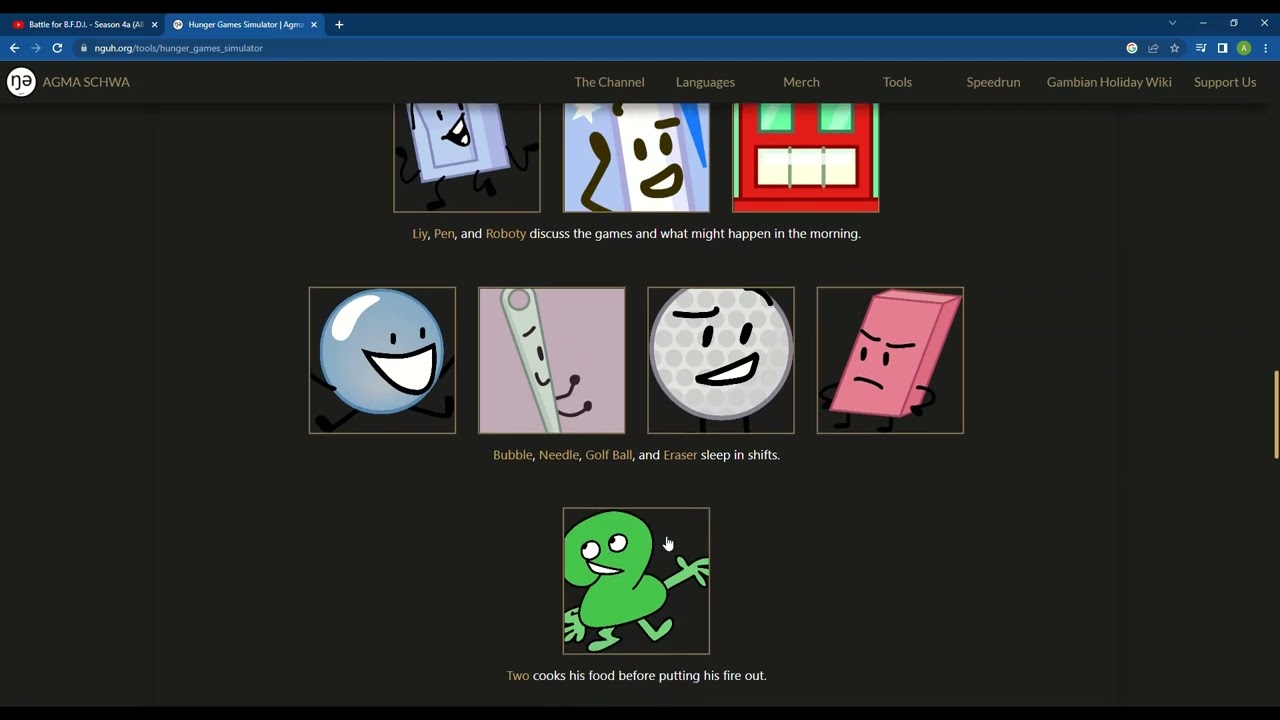Viewport: 1280px width, 720px height.
Task: Click the Needle character portrait
Action: pyautogui.click(x=552, y=360)
